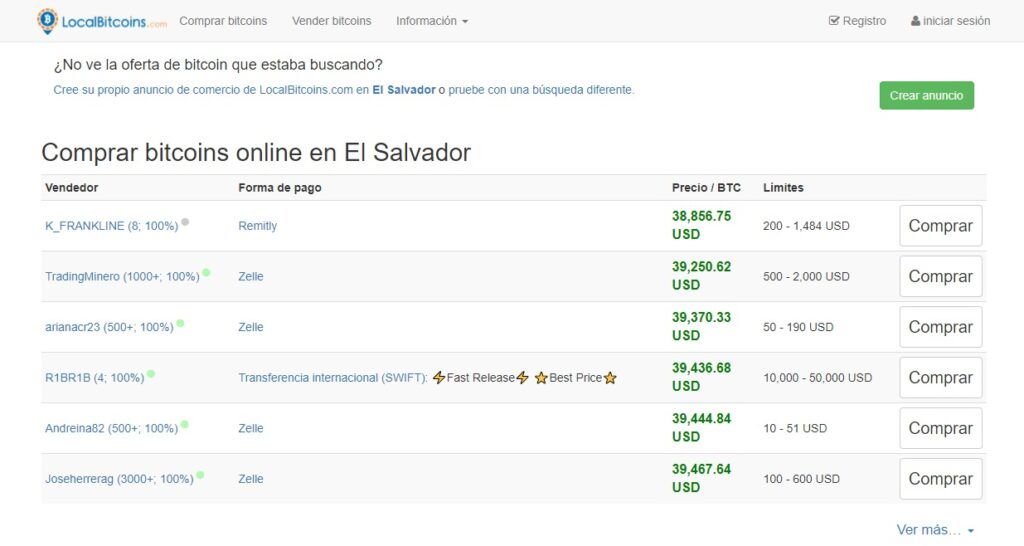Viewport: 1024px width, 546px height.
Task: Click price 39,370.33 USD
Action: (x=701, y=327)
